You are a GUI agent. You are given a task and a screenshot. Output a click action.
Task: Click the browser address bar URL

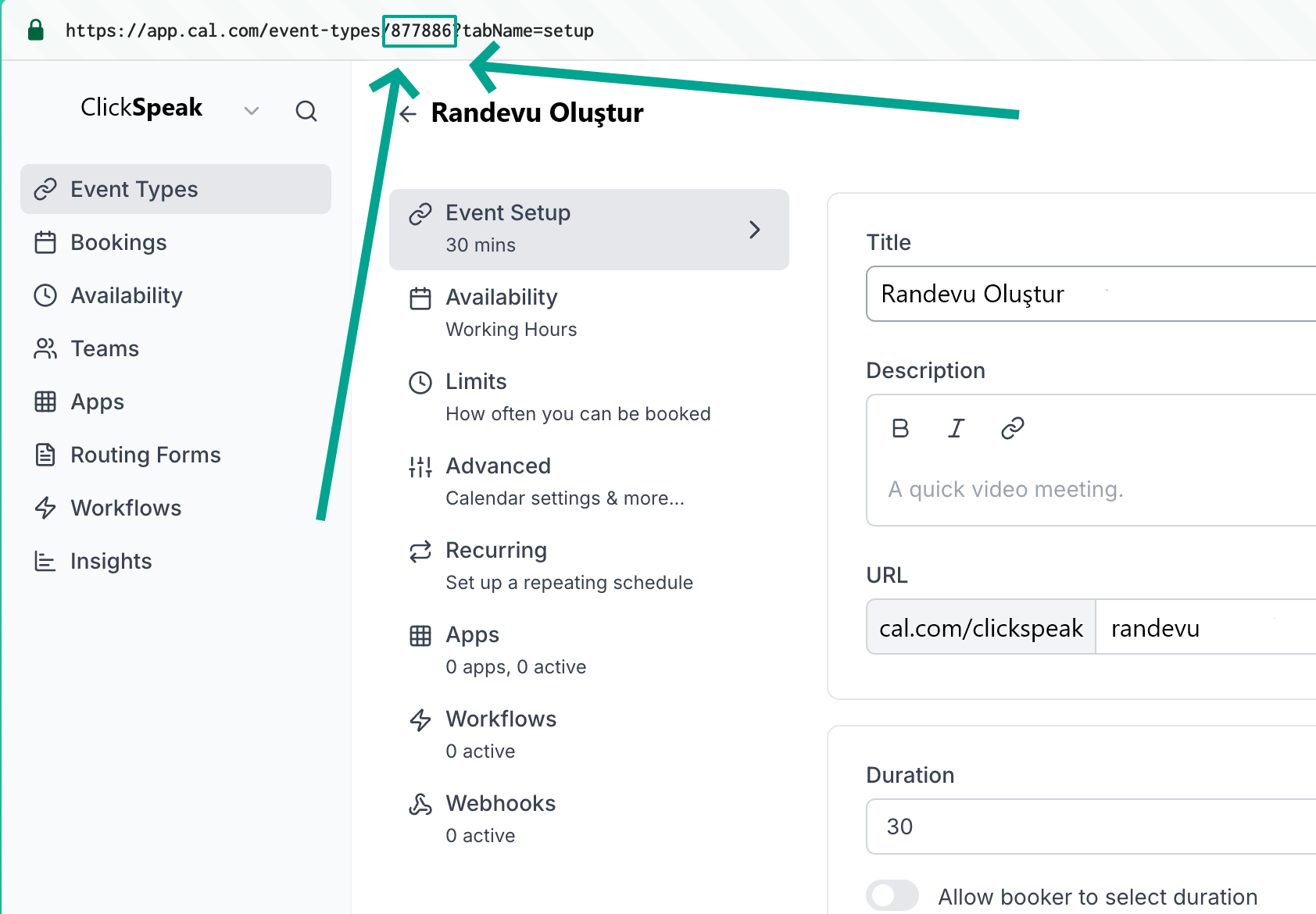329,31
